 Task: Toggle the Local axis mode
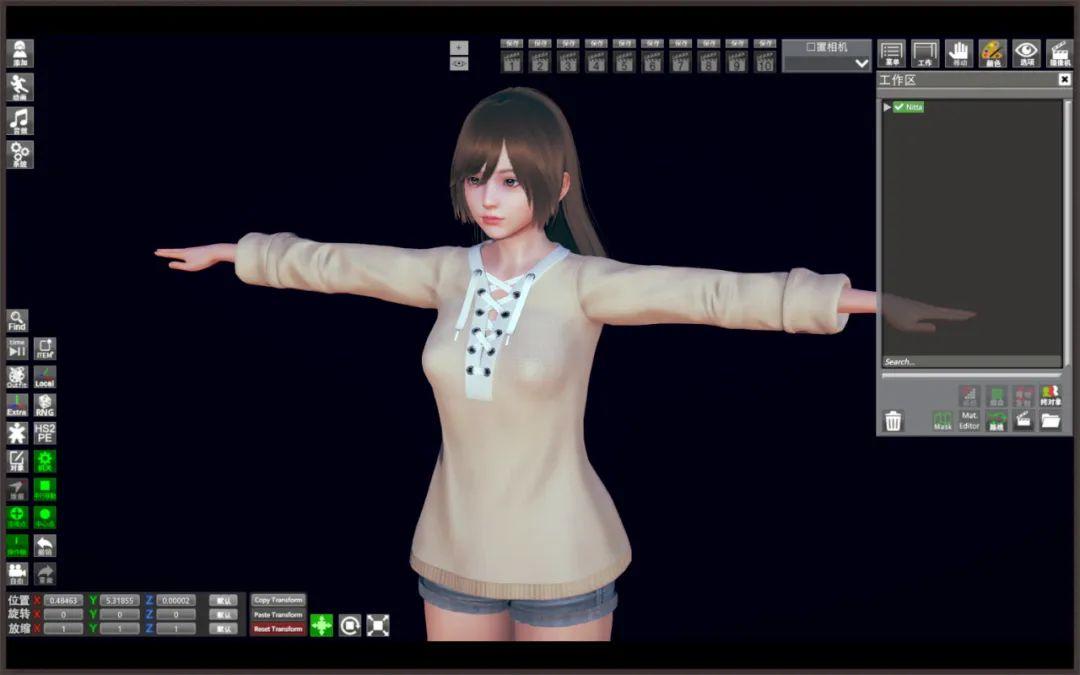pos(45,377)
